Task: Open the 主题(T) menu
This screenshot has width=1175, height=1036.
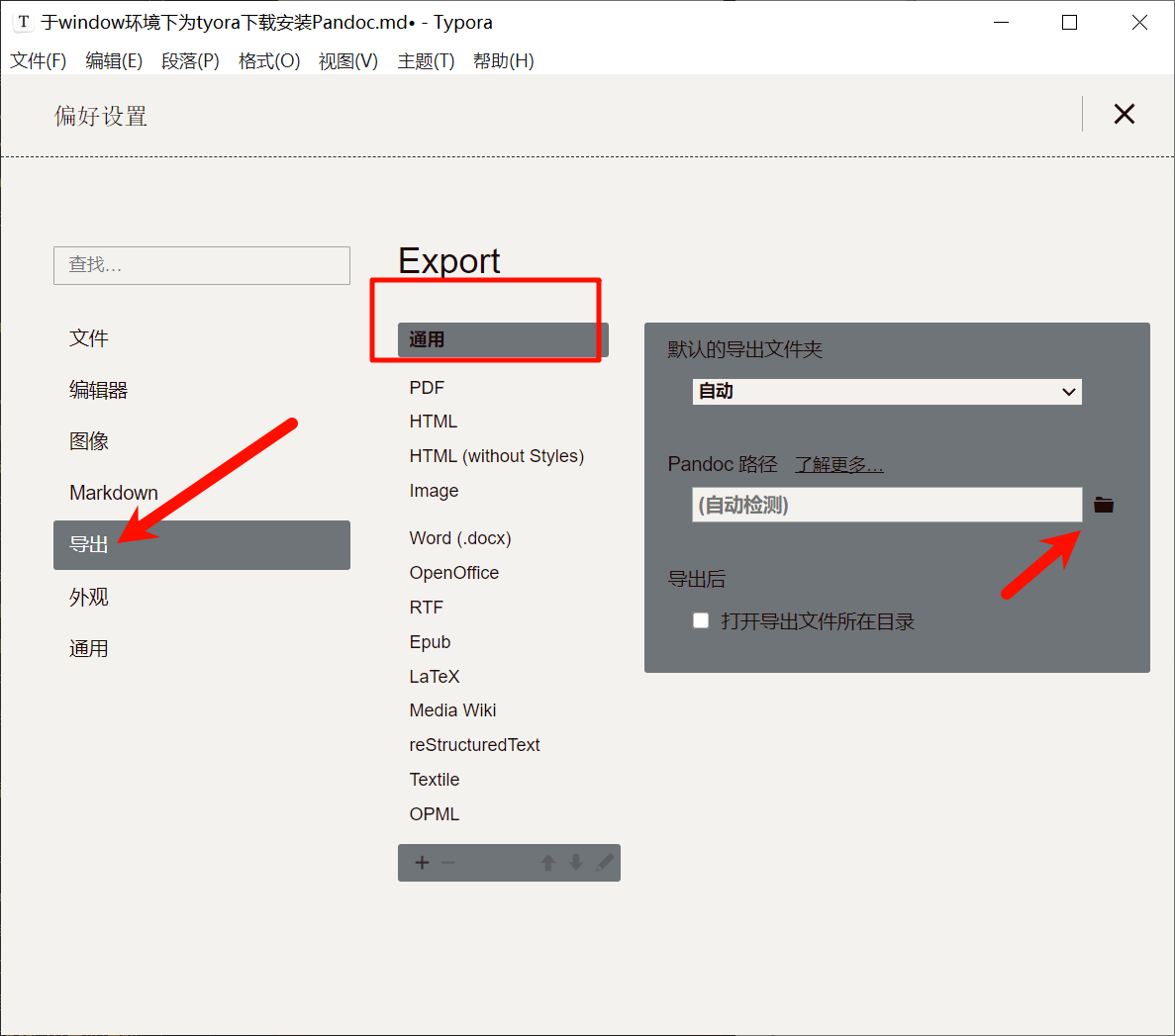Action: click(426, 60)
